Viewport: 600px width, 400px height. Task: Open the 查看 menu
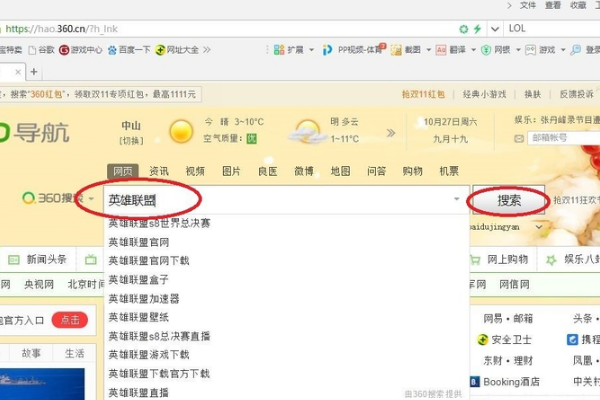553,5
